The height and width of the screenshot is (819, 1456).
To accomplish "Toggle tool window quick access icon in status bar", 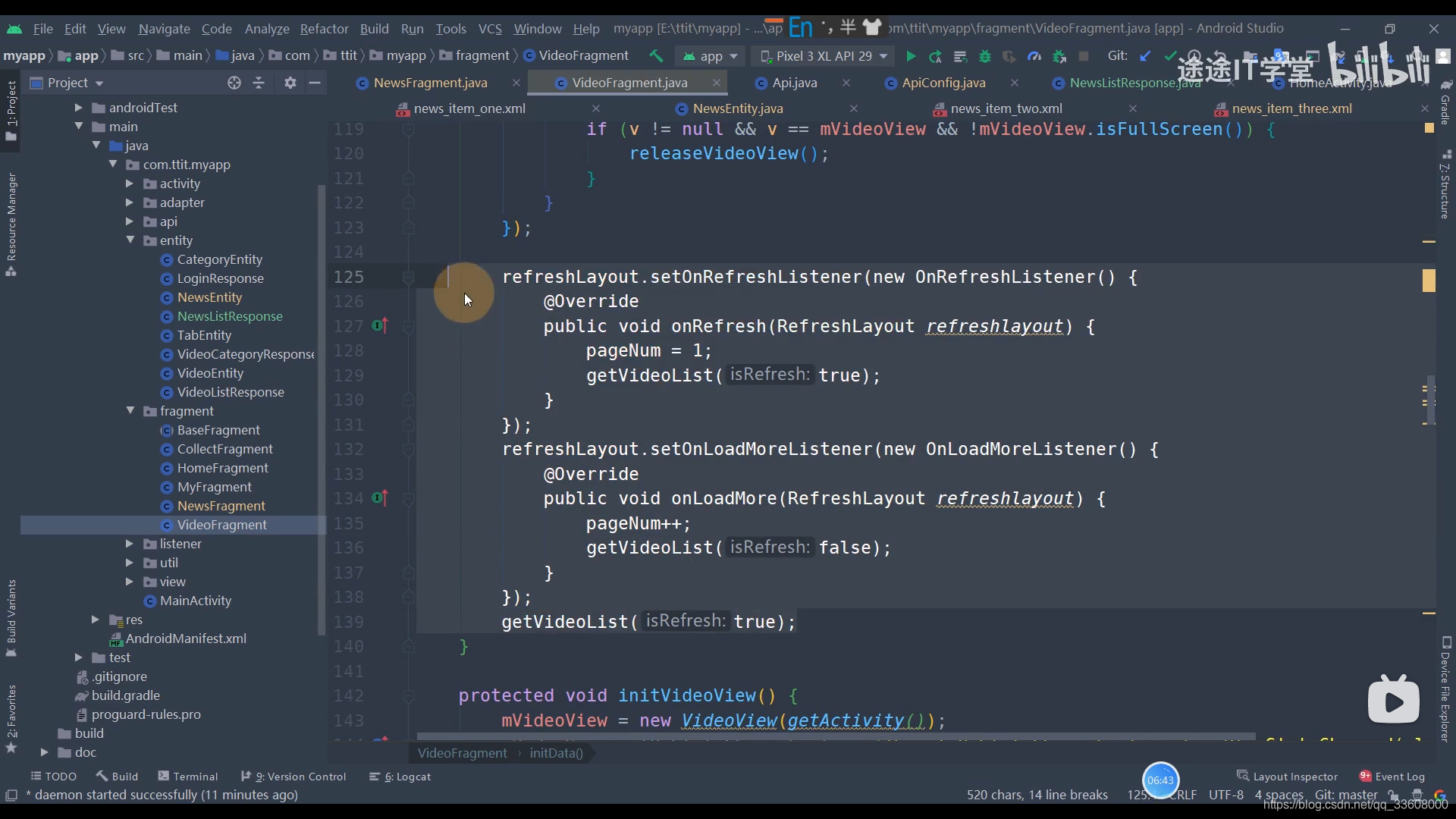I will 11,795.
